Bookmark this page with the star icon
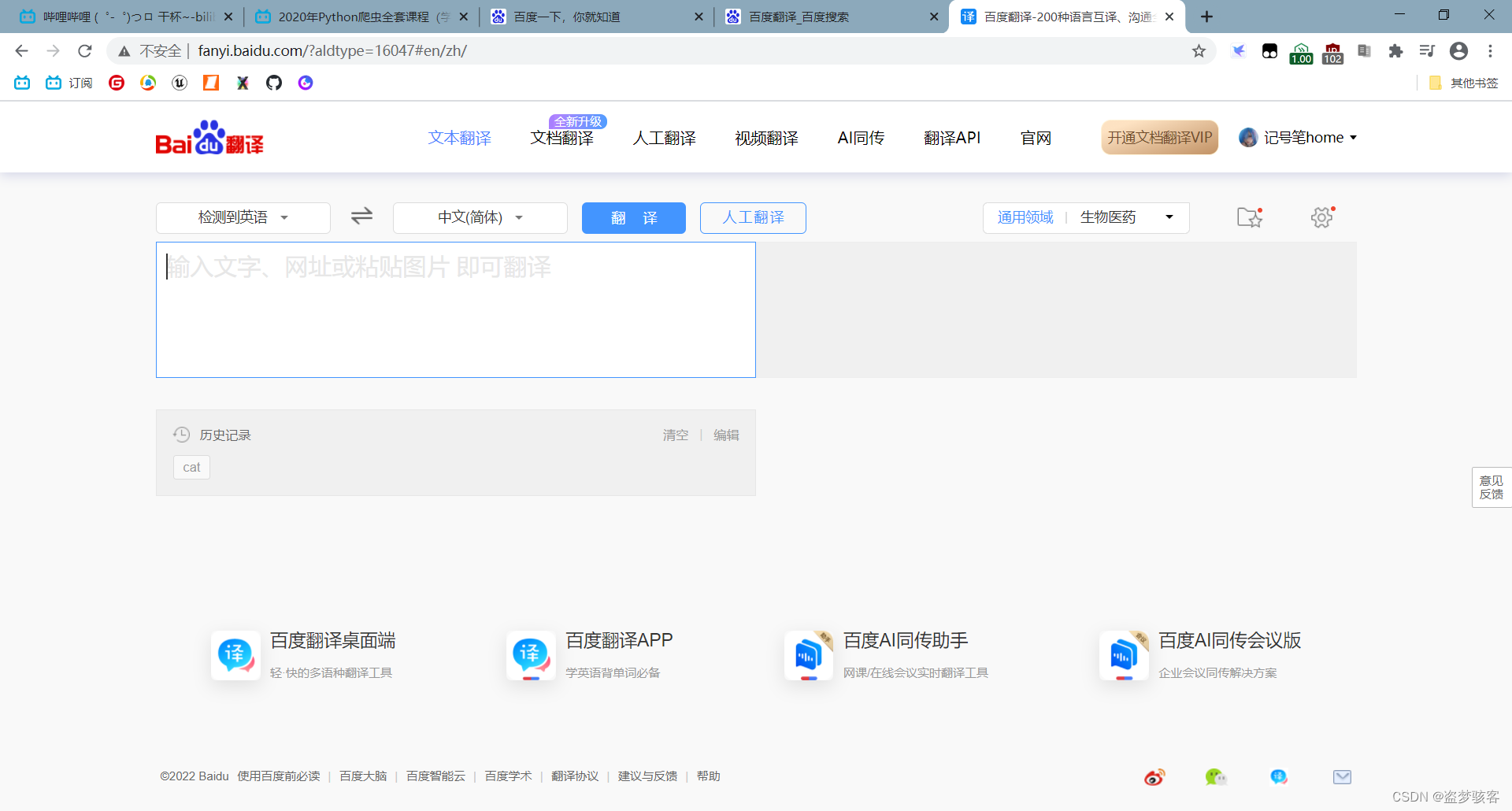The height and width of the screenshot is (811, 1512). click(1199, 51)
